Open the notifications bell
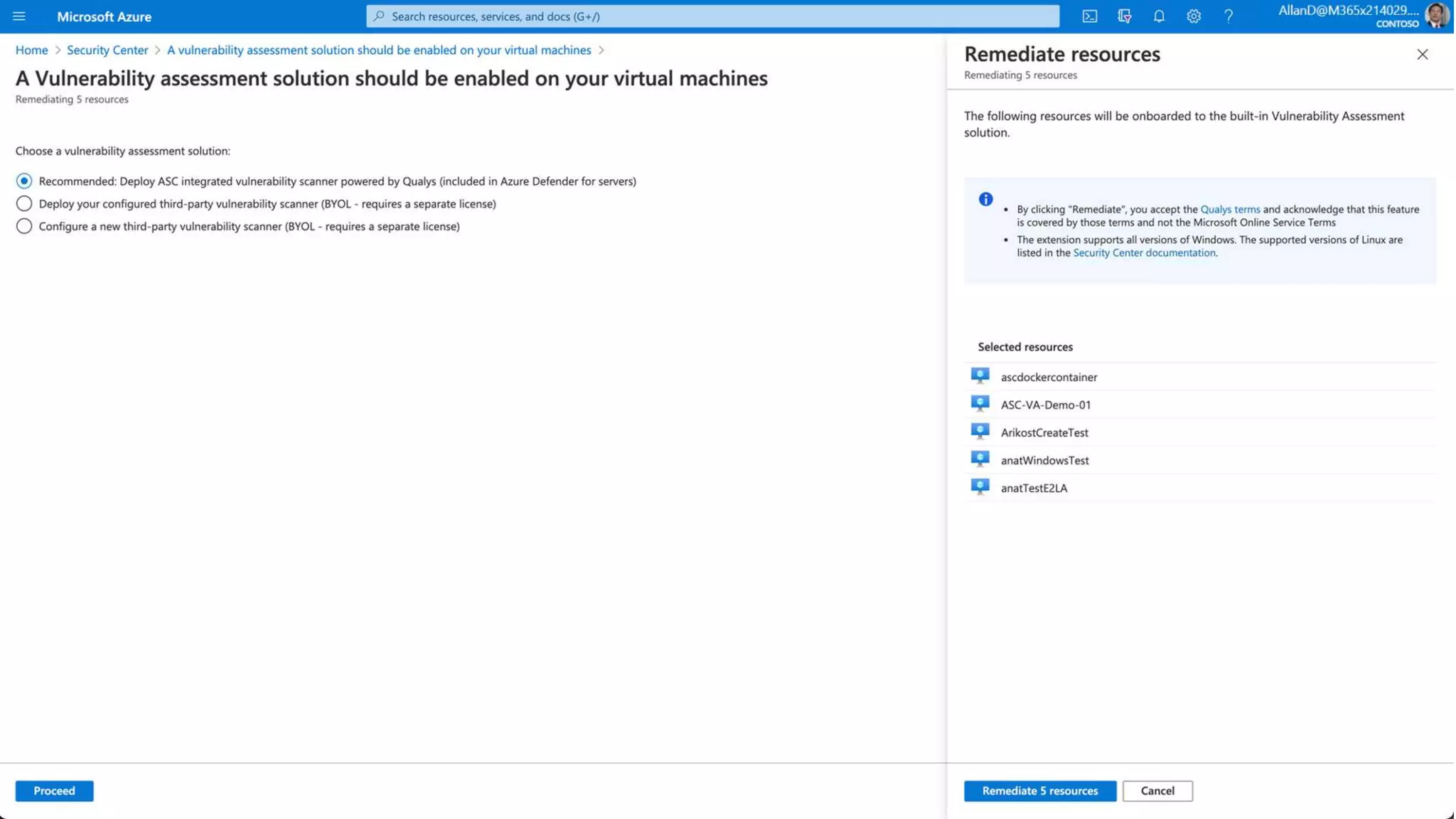This screenshot has width=1456, height=819. [1160, 16]
